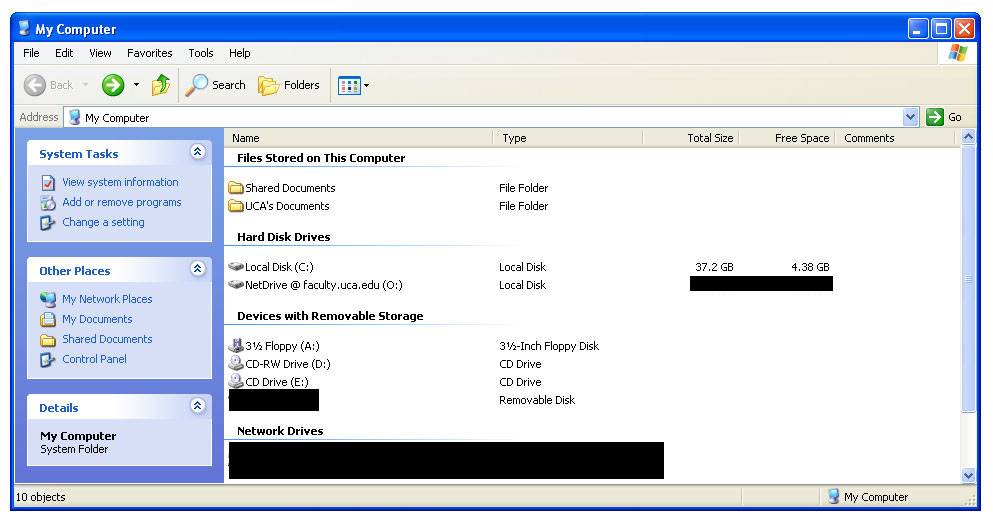Click the scrollbar up arrow
The height and width of the screenshot is (528, 993).
tap(968, 137)
